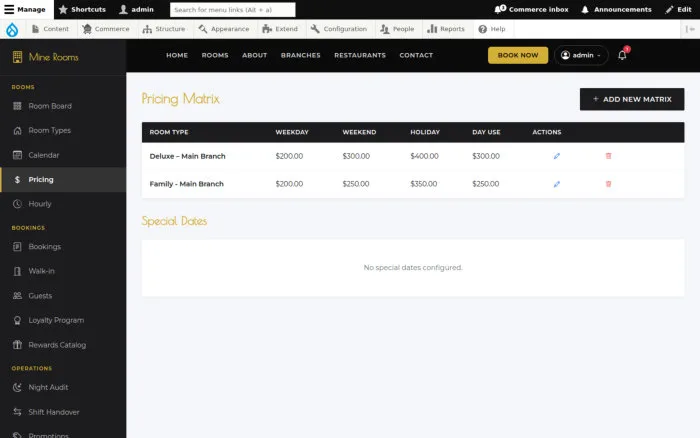
Task: Go to BRANCHES in site navigation
Action: (300, 55)
